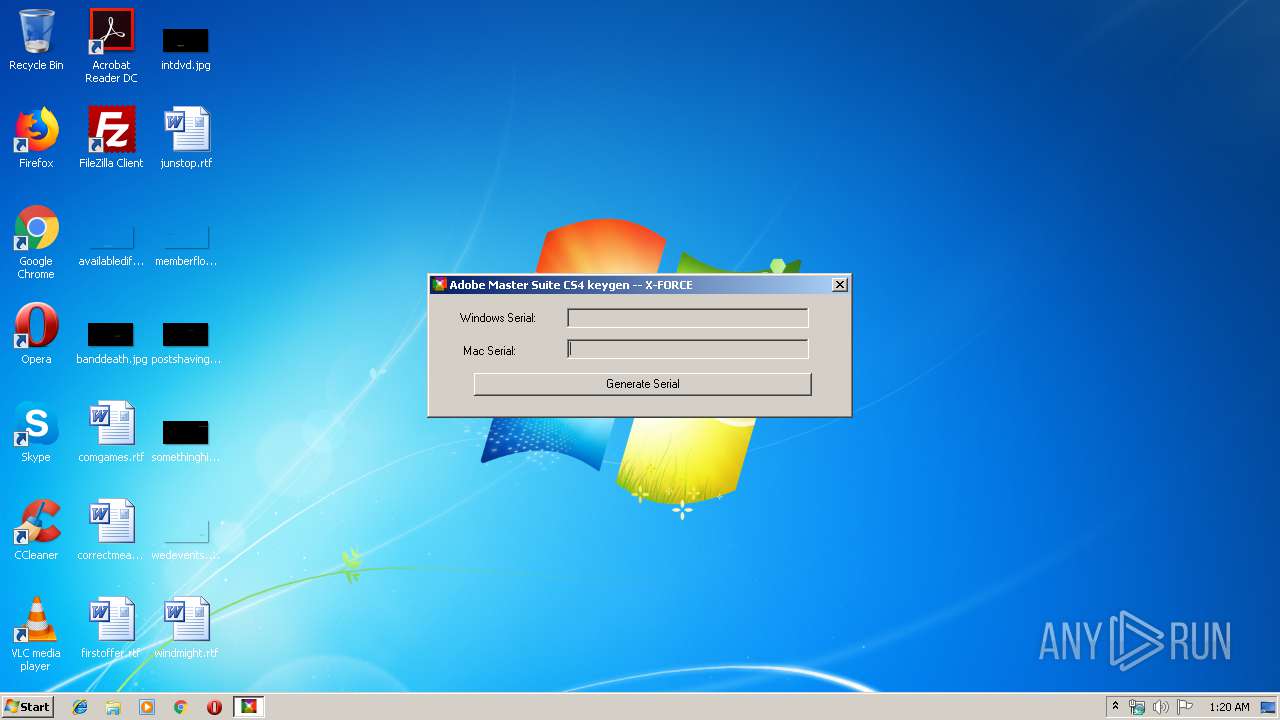Select the FileZilla Client shortcut
This screenshot has width=1280, height=720.
click(x=111, y=138)
